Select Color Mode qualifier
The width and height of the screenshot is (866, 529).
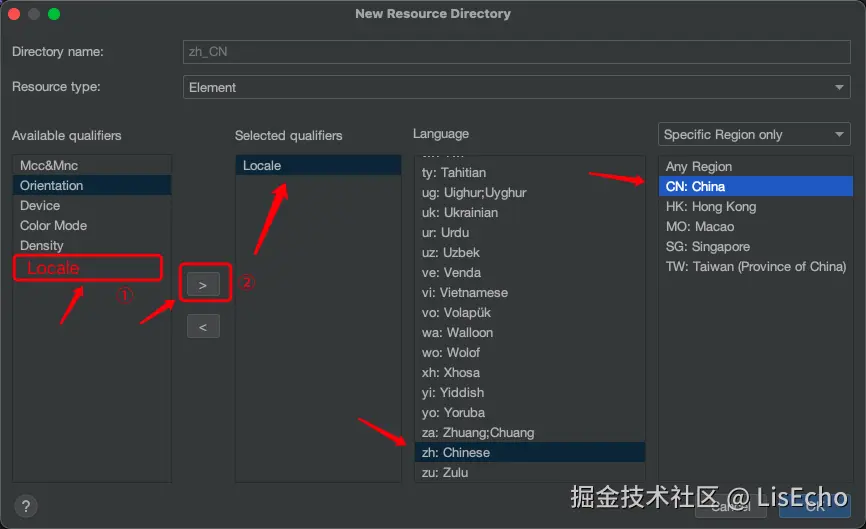92,225
